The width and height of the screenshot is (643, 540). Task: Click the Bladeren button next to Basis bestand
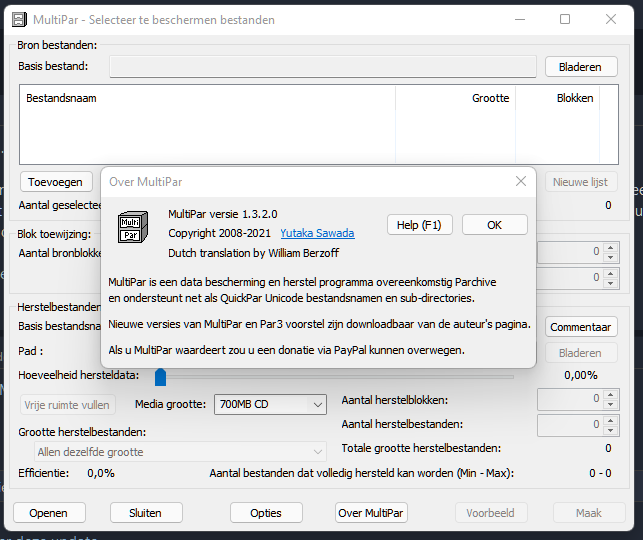pos(581,67)
